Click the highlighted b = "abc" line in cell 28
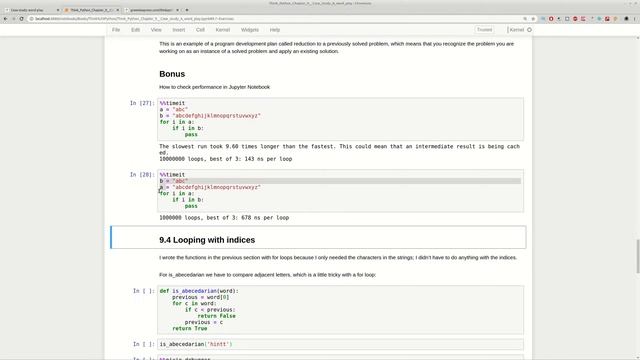Image resolution: width=640 pixels, height=360 pixels. coord(340,181)
